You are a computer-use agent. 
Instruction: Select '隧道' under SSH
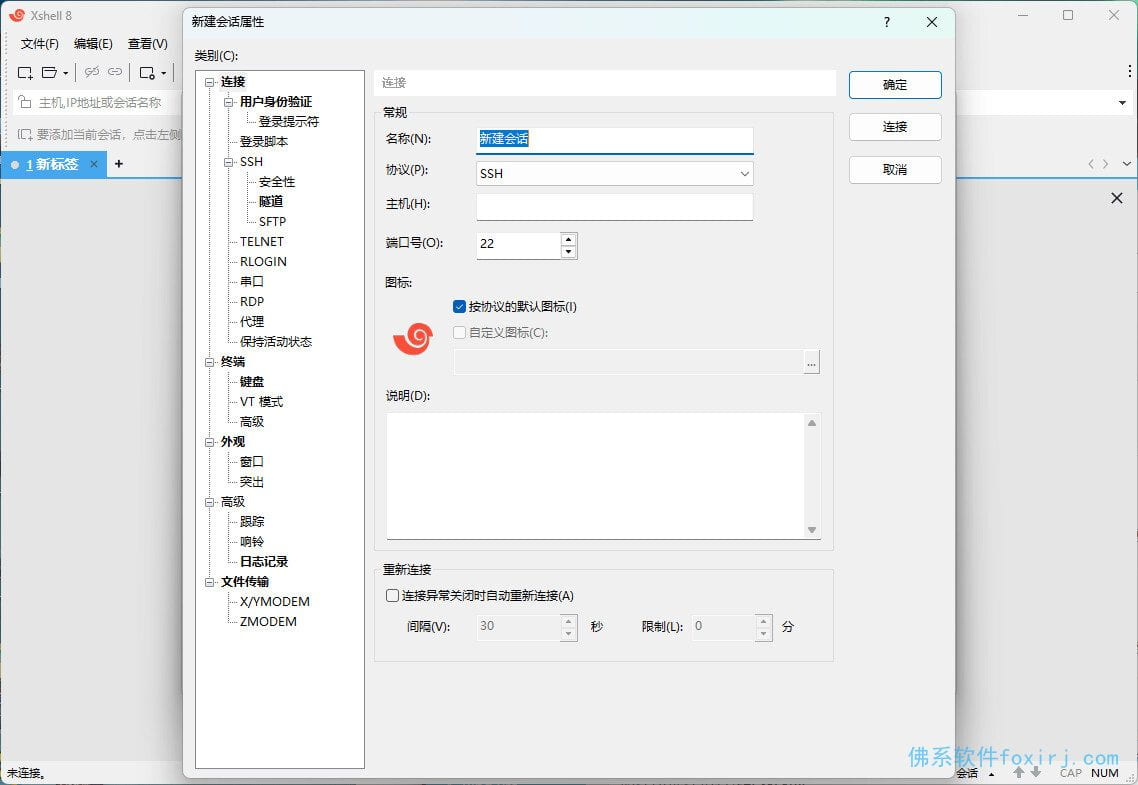[271, 202]
